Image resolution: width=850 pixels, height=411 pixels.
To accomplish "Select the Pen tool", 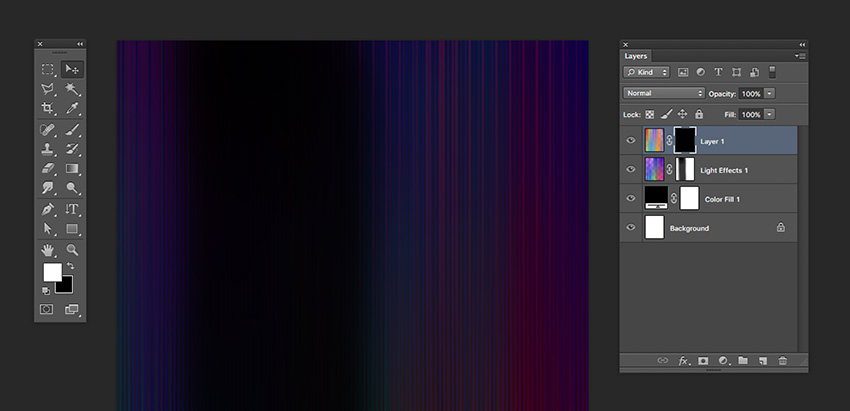I will [x=48, y=209].
